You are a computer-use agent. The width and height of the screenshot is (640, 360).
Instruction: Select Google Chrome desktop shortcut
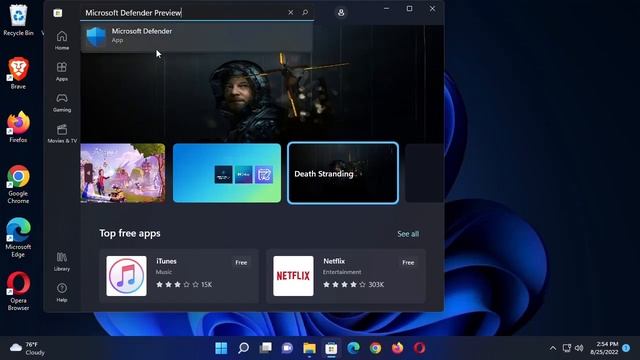click(x=18, y=184)
